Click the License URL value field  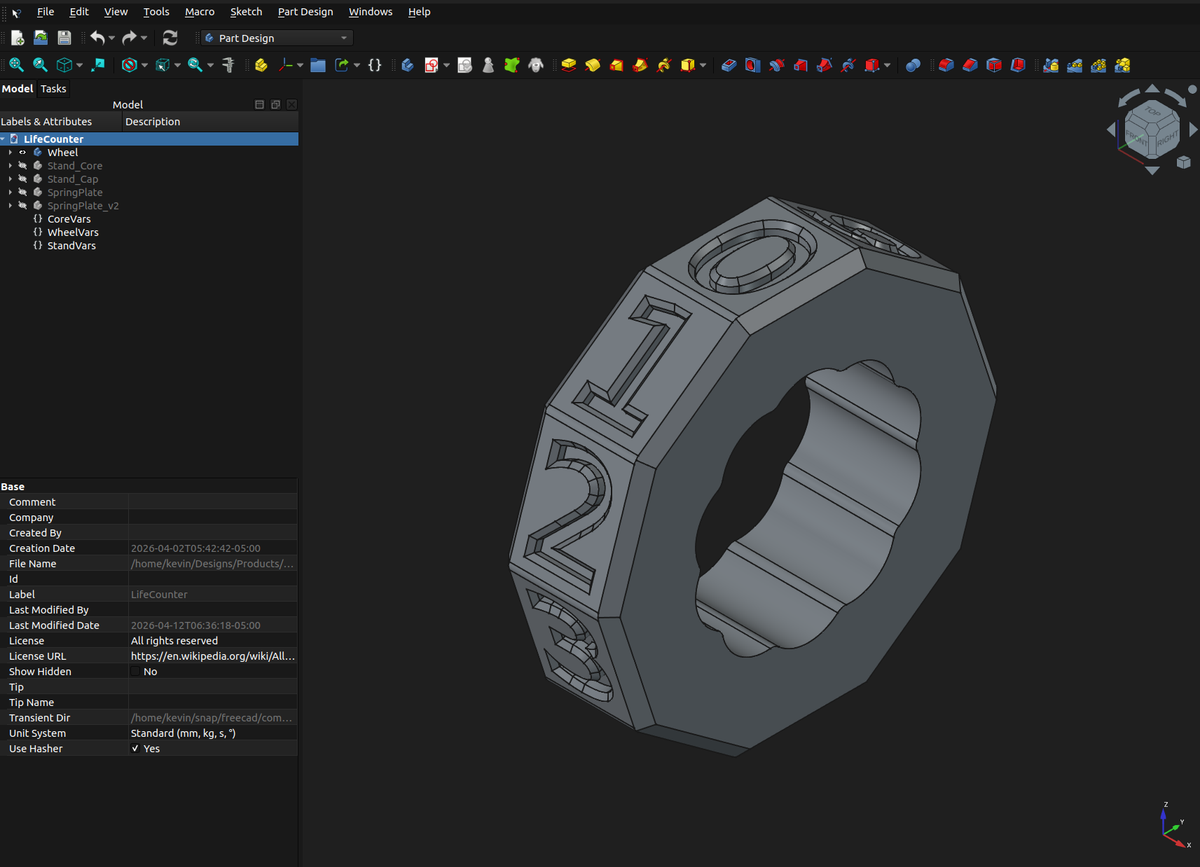click(213, 656)
